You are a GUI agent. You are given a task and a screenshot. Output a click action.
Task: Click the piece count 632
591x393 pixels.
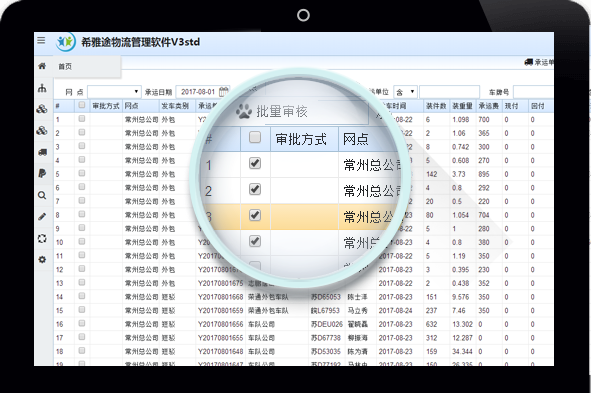point(431,324)
